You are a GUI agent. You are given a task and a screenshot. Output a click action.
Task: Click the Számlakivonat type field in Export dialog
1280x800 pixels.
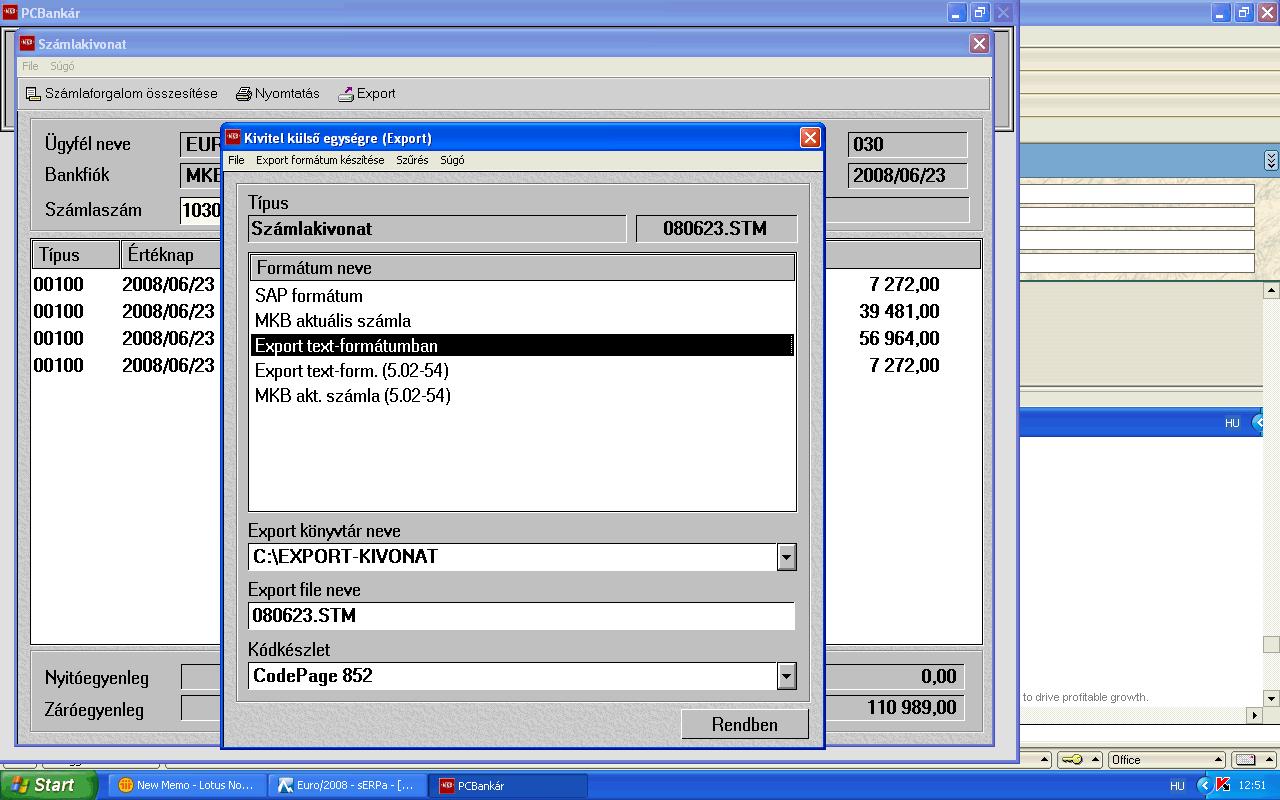coord(437,229)
